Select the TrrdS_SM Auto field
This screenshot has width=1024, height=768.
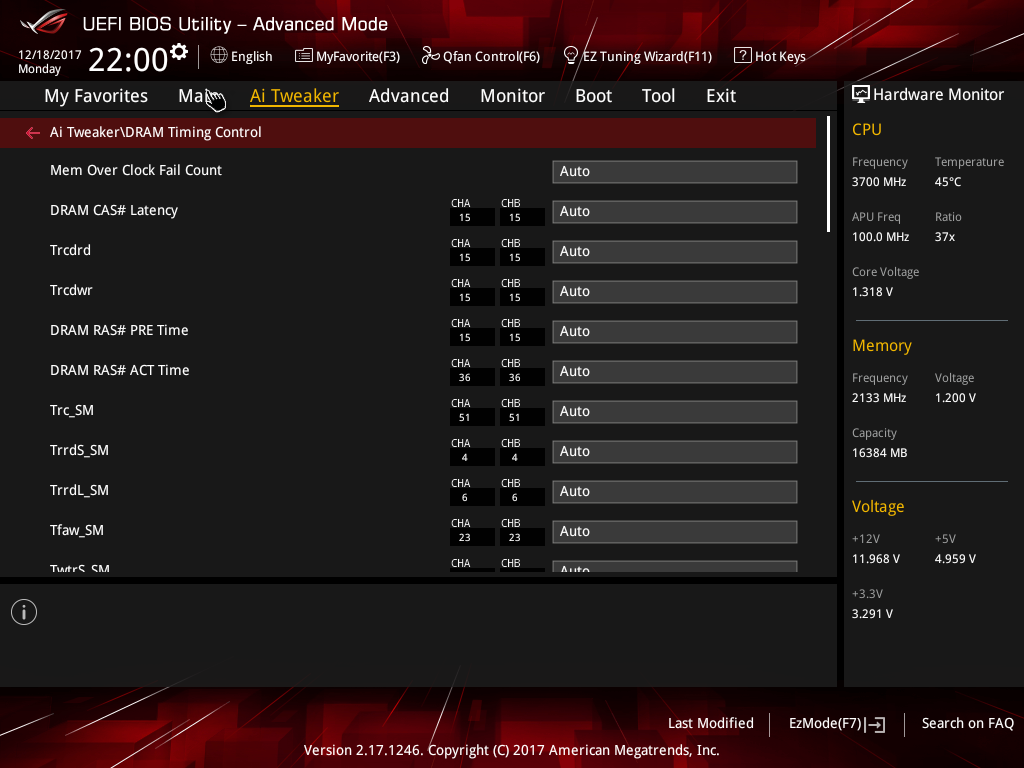point(675,452)
